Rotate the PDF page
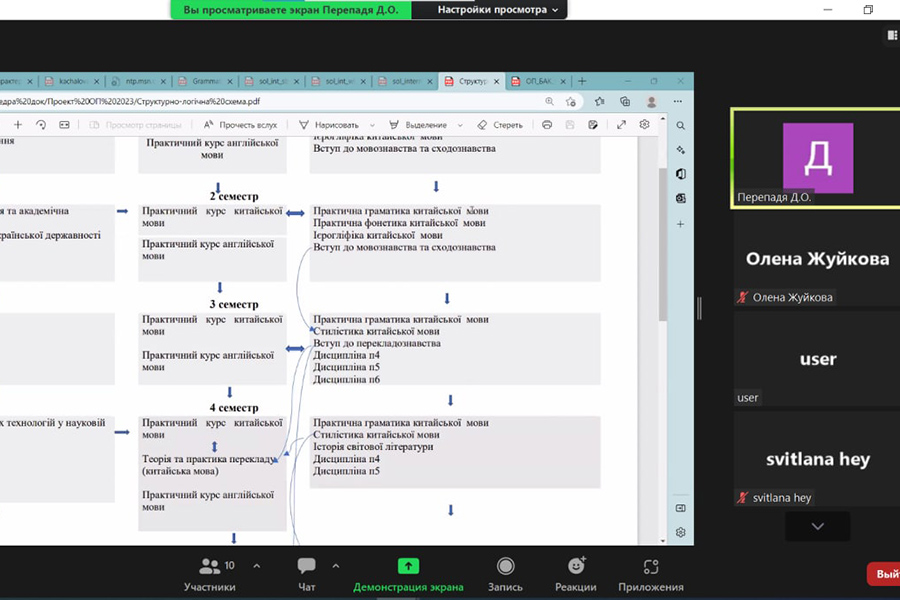This screenshot has width=900, height=600. tap(41, 125)
